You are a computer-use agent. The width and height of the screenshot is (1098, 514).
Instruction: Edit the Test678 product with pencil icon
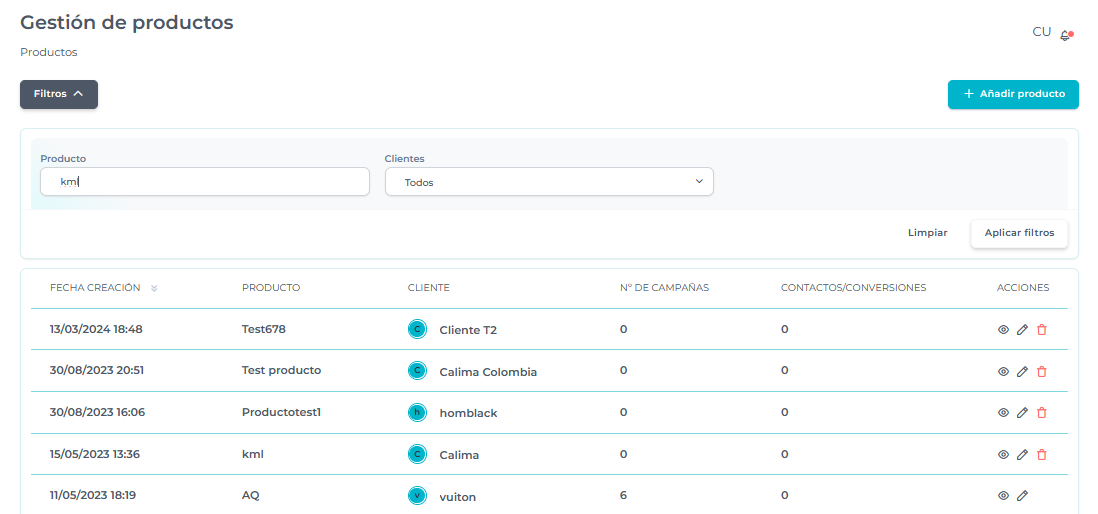pyautogui.click(x=1022, y=329)
